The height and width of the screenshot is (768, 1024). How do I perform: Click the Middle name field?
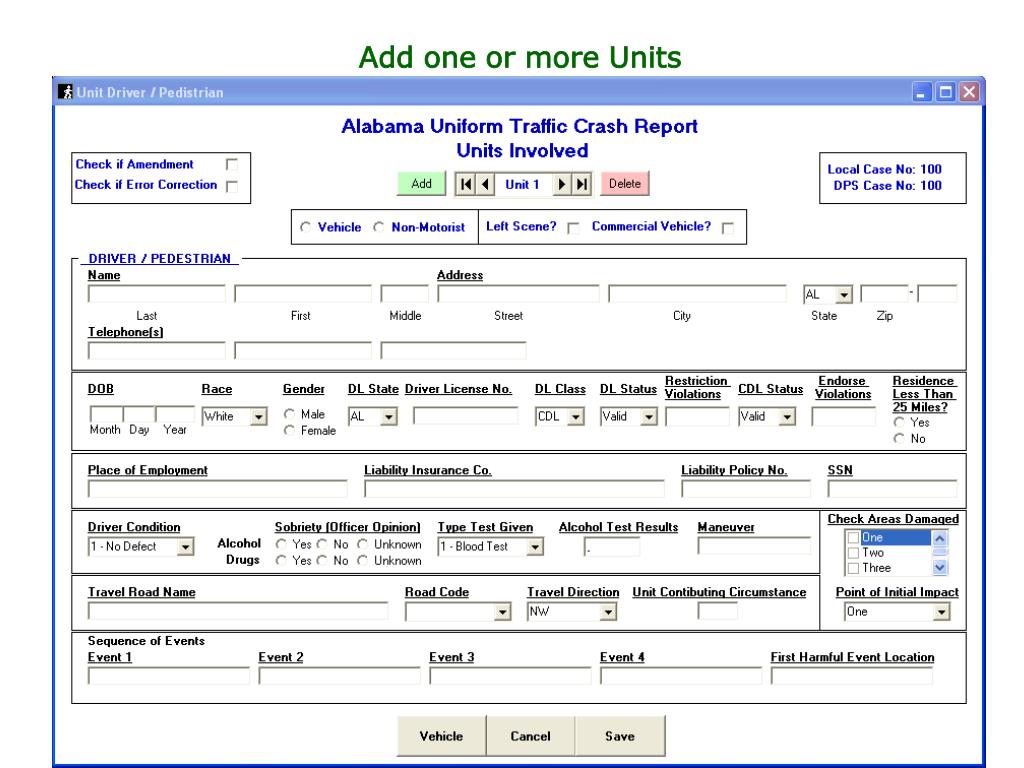pos(405,295)
